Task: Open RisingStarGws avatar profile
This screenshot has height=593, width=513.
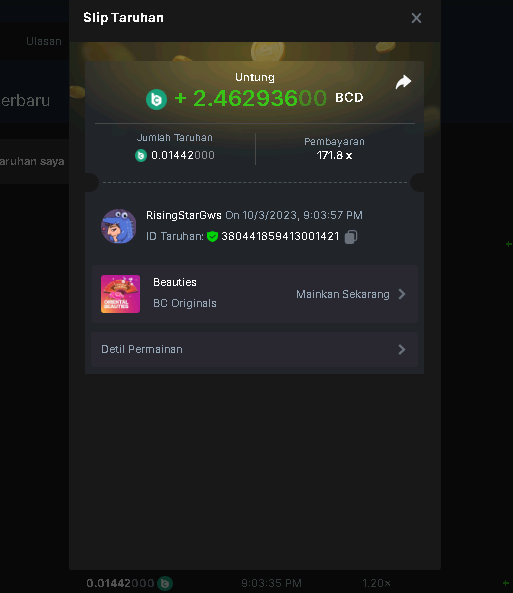Action: (119, 226)
